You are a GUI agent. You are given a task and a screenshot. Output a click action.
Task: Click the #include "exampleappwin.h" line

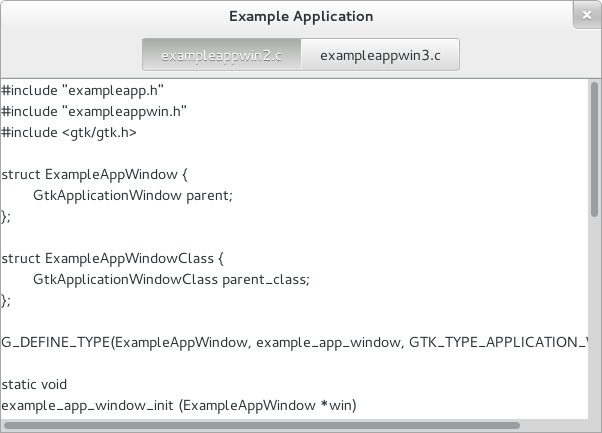pyautogui.click(x=96, y=111)
